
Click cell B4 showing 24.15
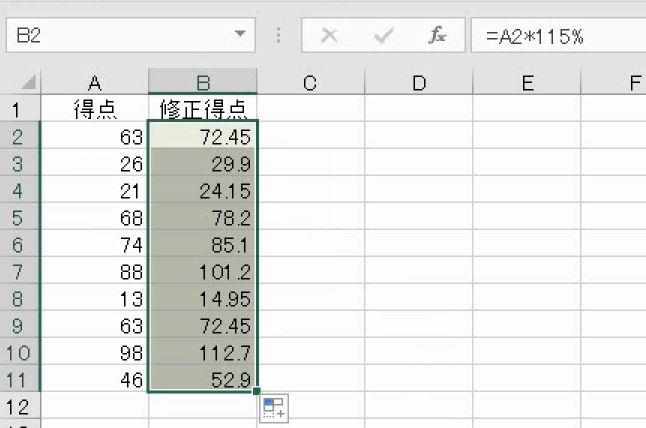tap(203, 189)
